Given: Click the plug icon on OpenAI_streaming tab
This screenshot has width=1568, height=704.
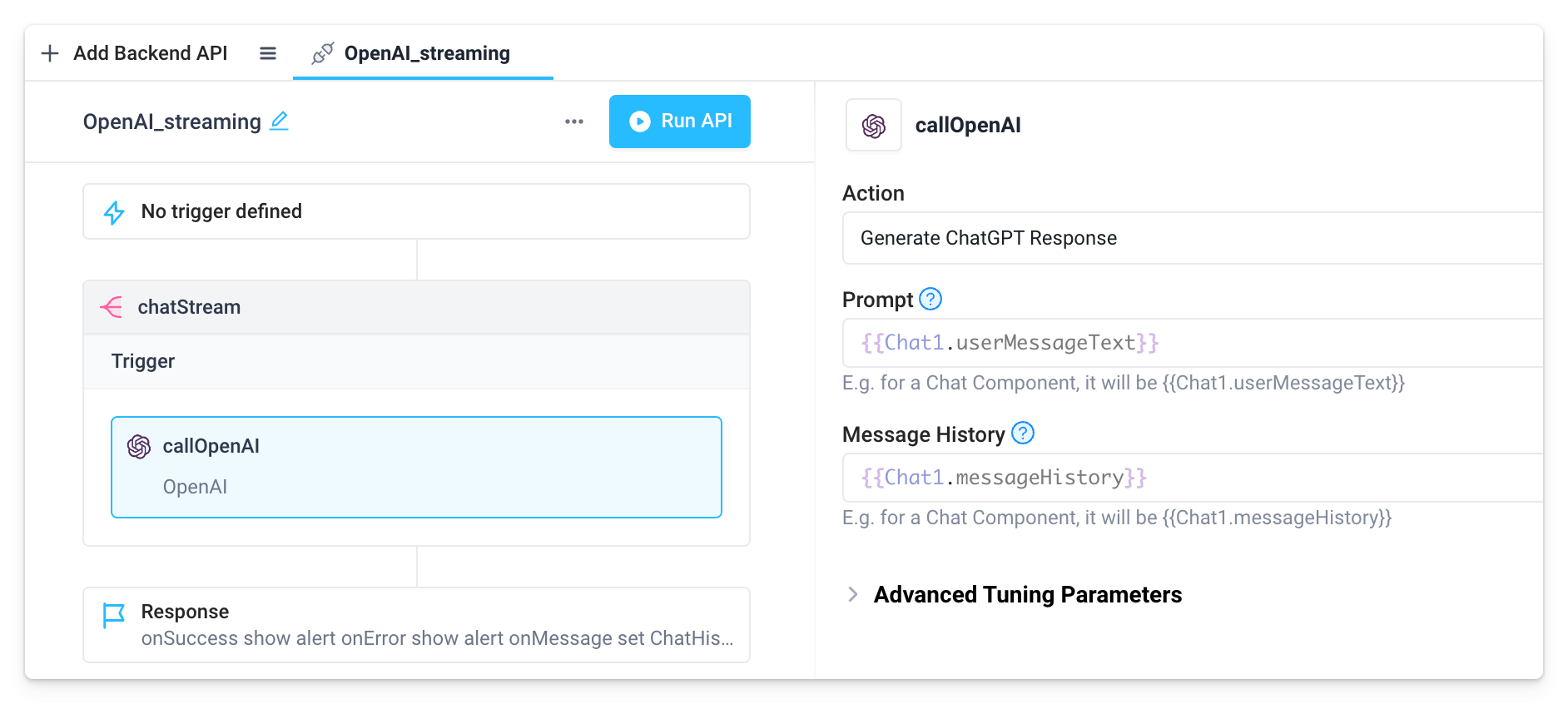Looking at the screenshot, I should point(322,53).
